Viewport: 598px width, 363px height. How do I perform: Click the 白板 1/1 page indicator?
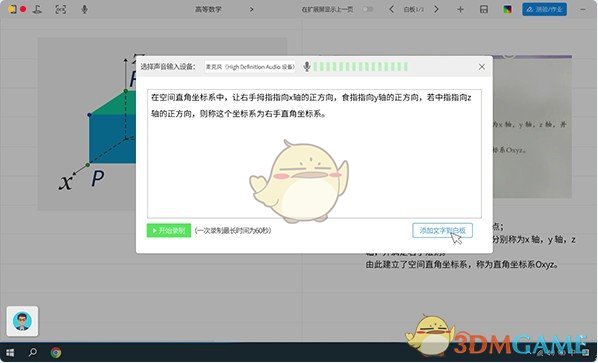[413, 9]
